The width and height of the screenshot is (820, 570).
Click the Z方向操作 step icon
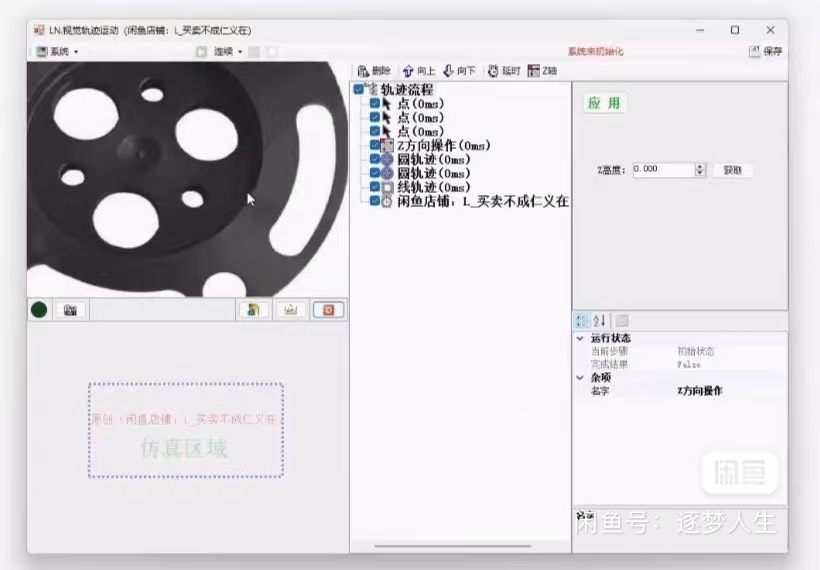(387, 145)
